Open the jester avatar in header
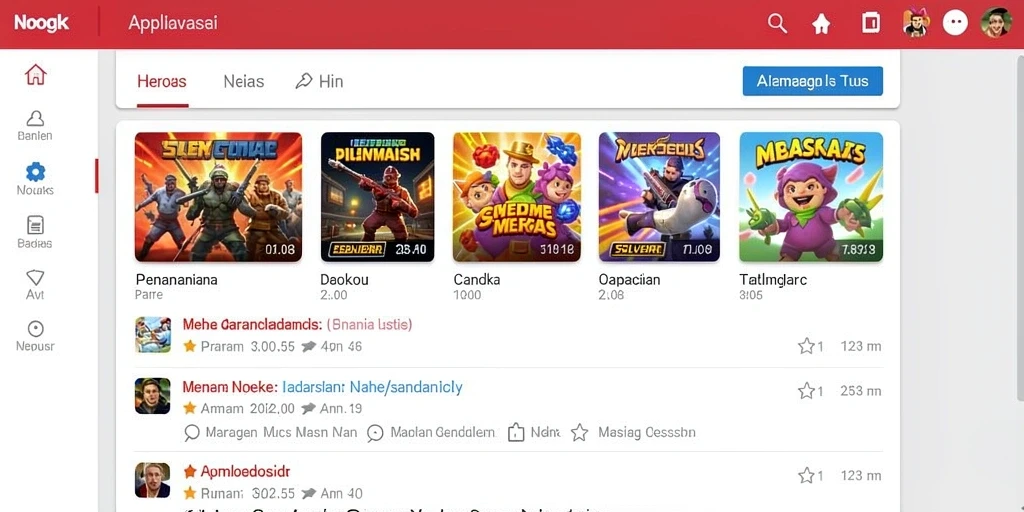This screenshot has height=512, width=1024. tap(916, 23)
